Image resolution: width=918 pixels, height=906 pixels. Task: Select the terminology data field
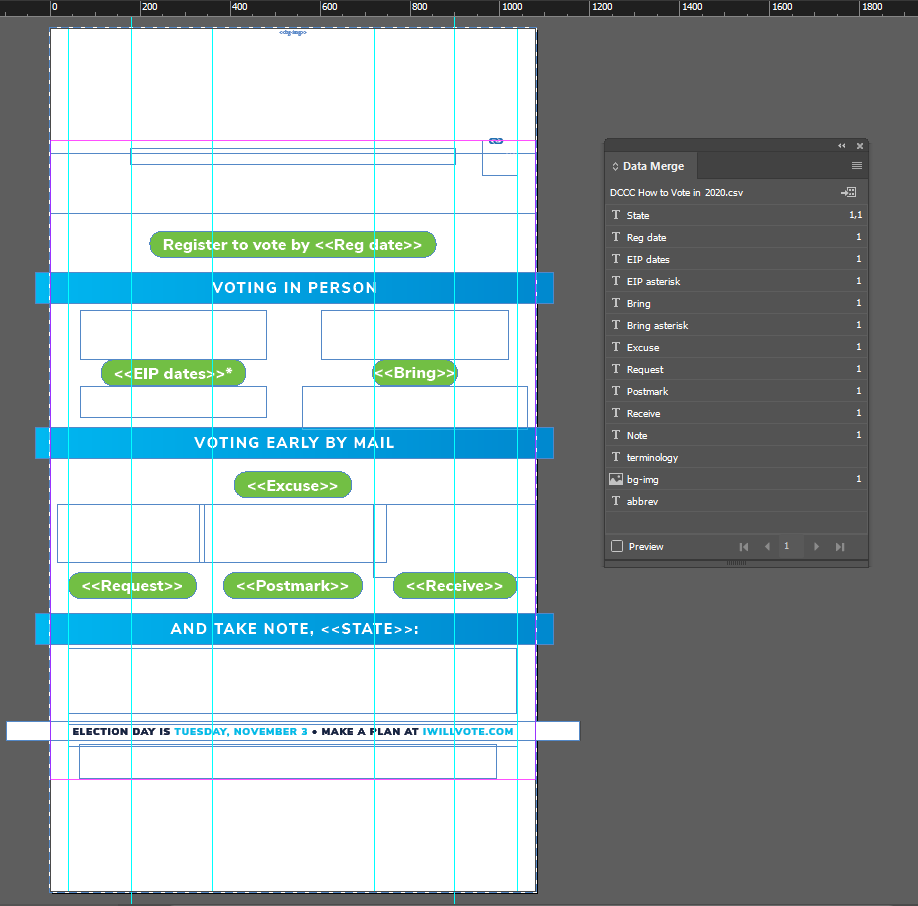736,457
